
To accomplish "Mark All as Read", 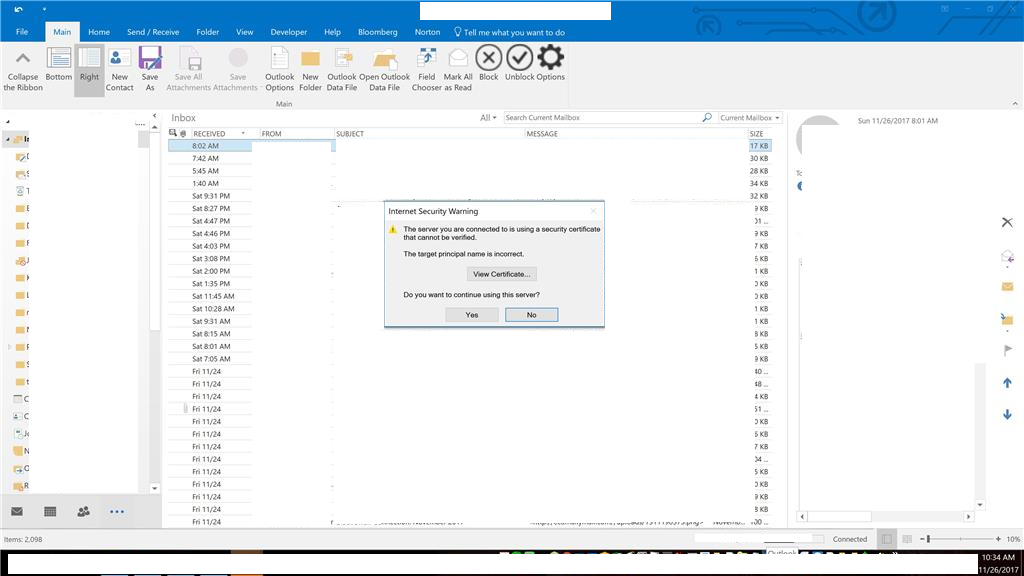I will (458, 69).
